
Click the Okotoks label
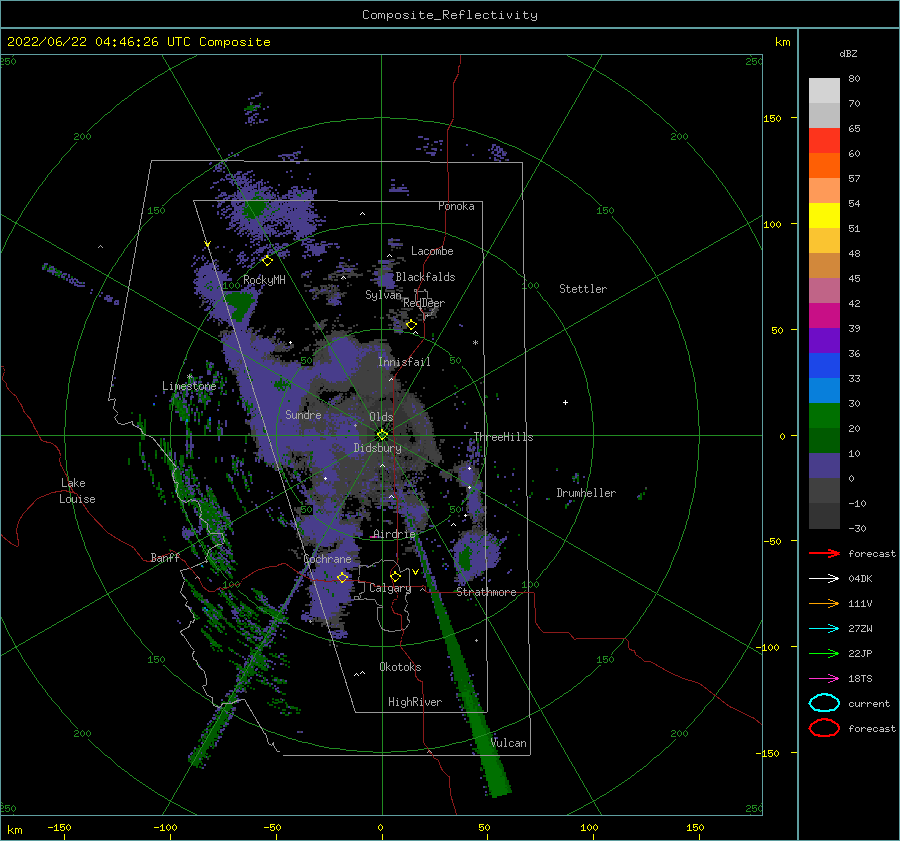click(x=400, y=666)
